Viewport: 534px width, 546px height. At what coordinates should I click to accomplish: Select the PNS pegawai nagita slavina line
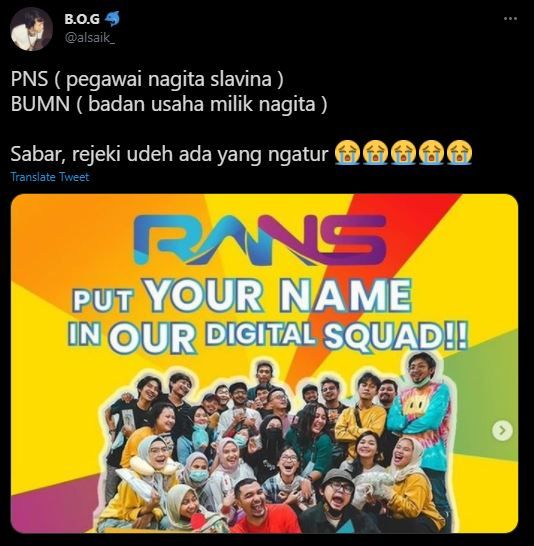[147, 79]
